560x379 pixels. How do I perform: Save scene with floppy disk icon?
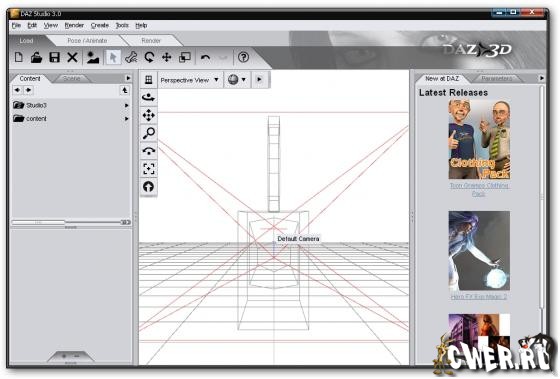coord(54,57)
